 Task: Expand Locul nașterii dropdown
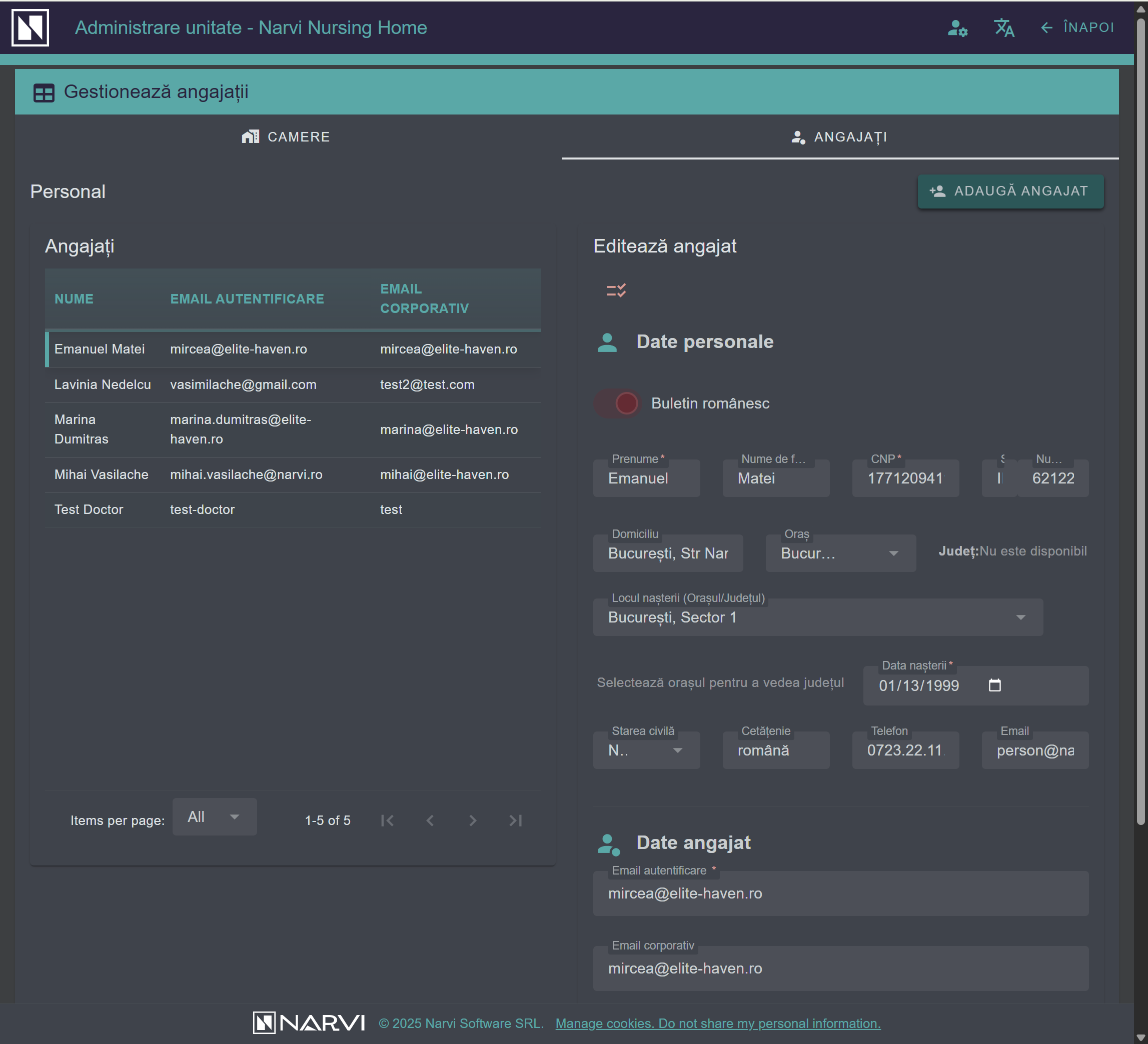coord(1020,617)
